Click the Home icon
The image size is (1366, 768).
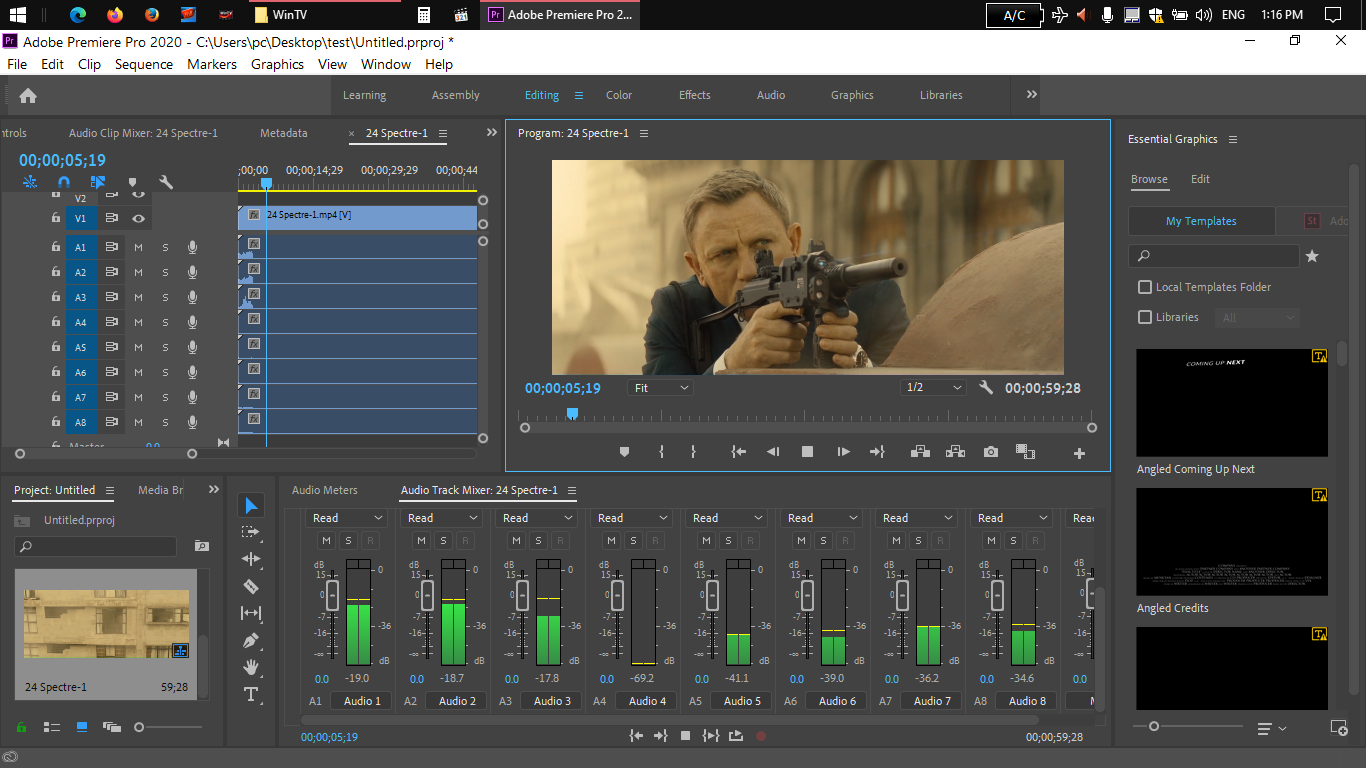pos(28,96)
